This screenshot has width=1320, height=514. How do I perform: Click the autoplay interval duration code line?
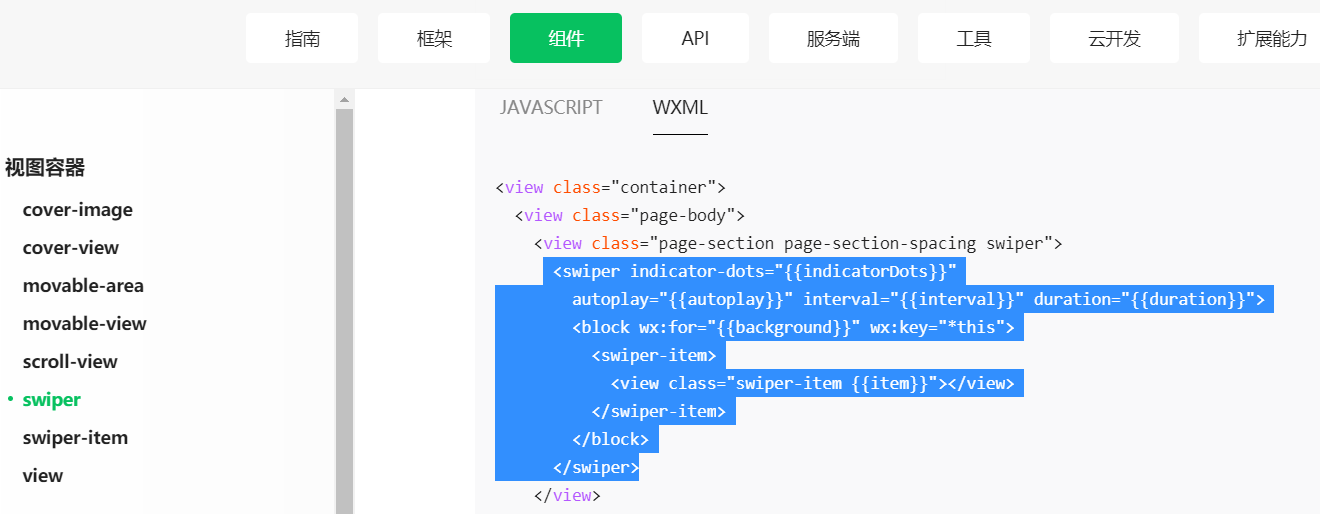click(918, 299)
